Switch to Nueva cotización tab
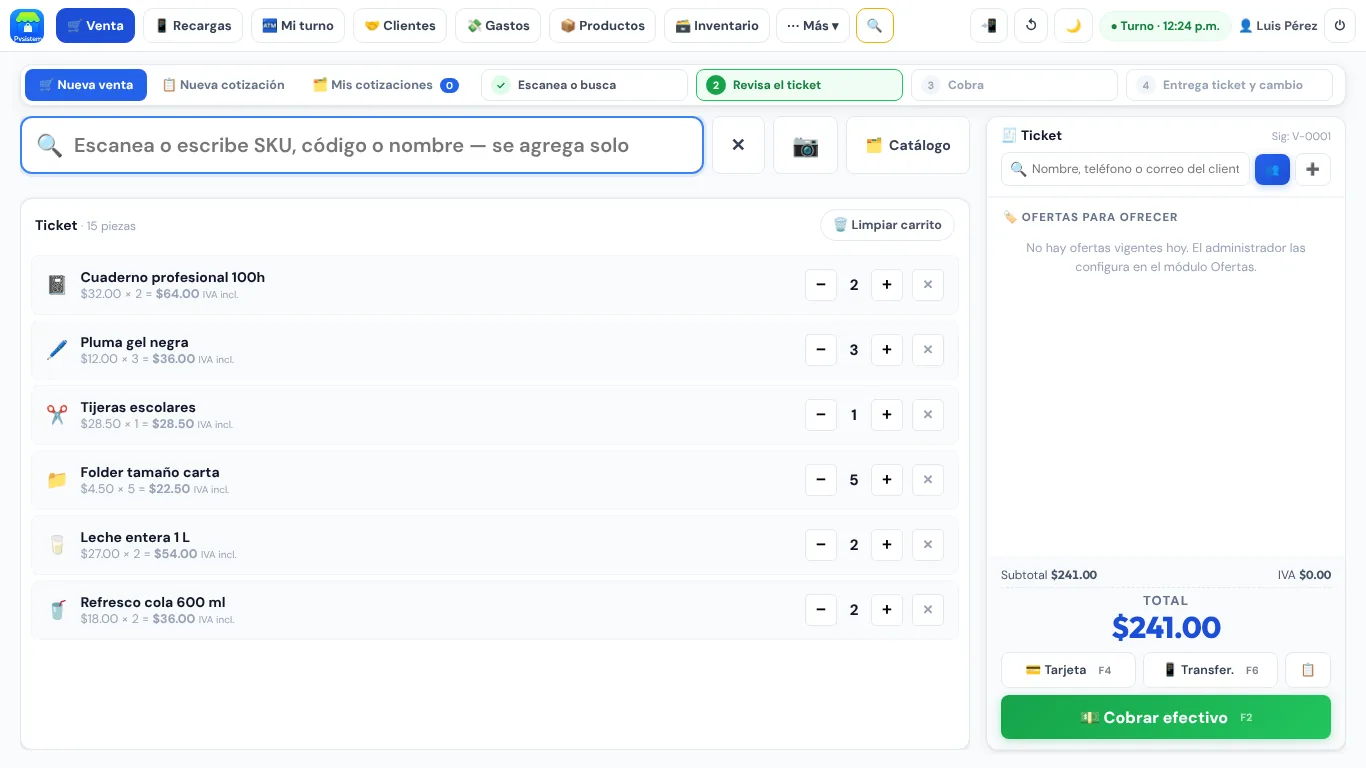1366x768 pixels. (223, 85)
